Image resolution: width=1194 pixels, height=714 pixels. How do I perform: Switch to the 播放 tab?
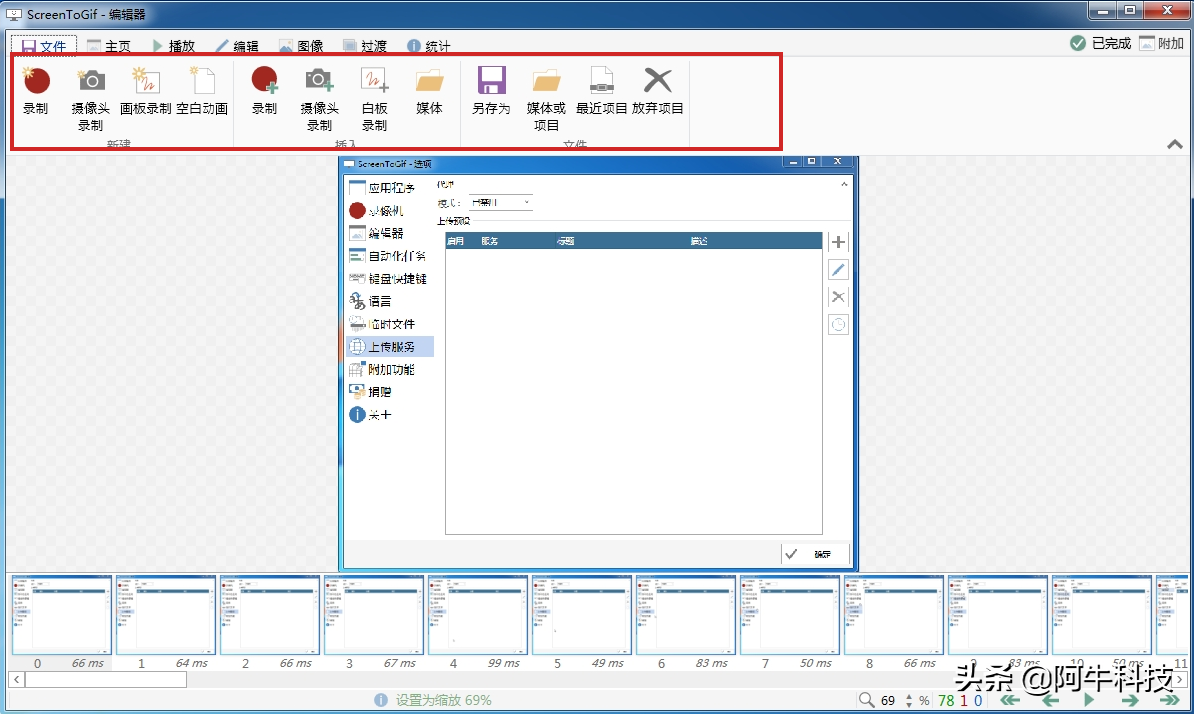[x=174, y=46]
